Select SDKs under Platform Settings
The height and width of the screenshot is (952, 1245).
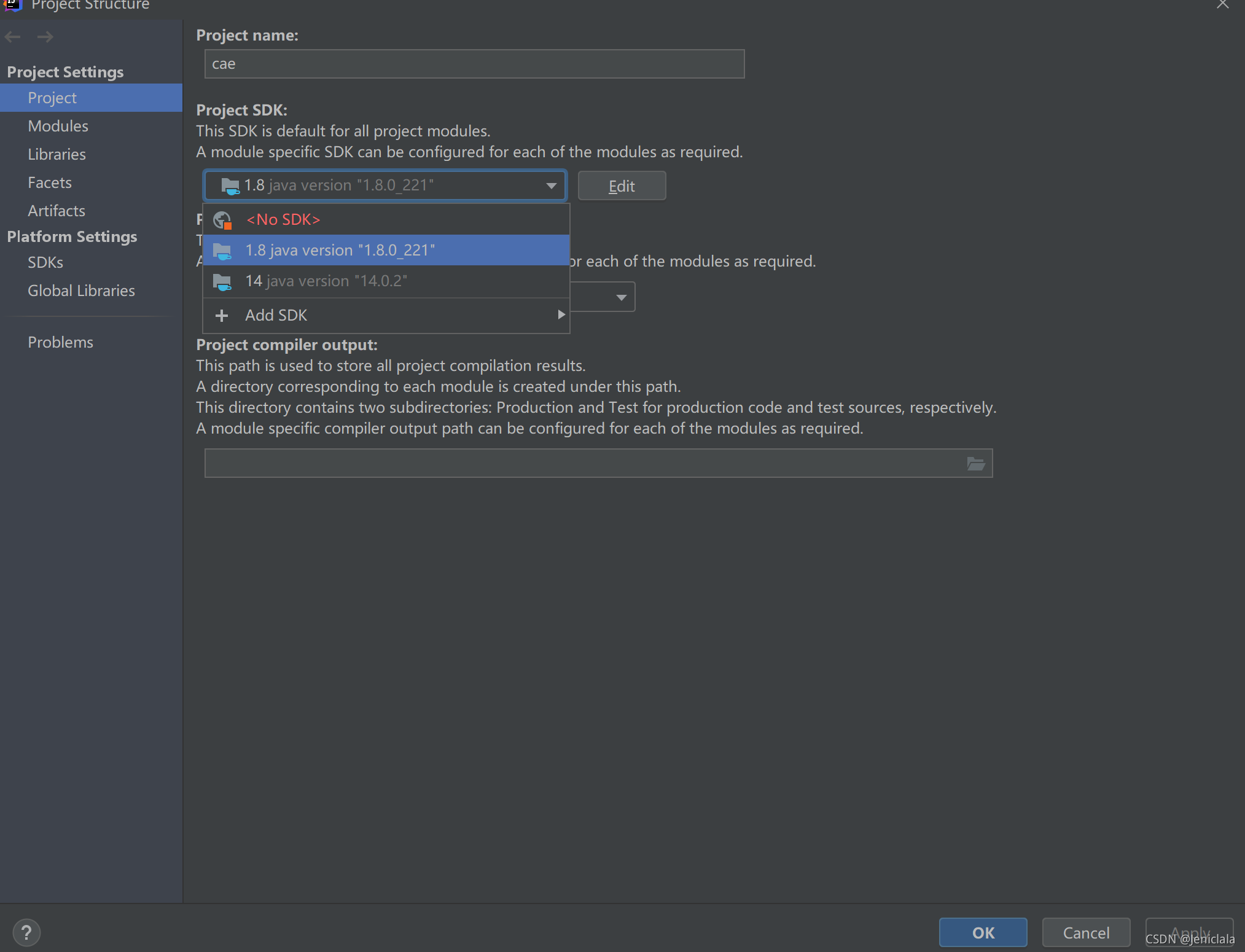45,262
